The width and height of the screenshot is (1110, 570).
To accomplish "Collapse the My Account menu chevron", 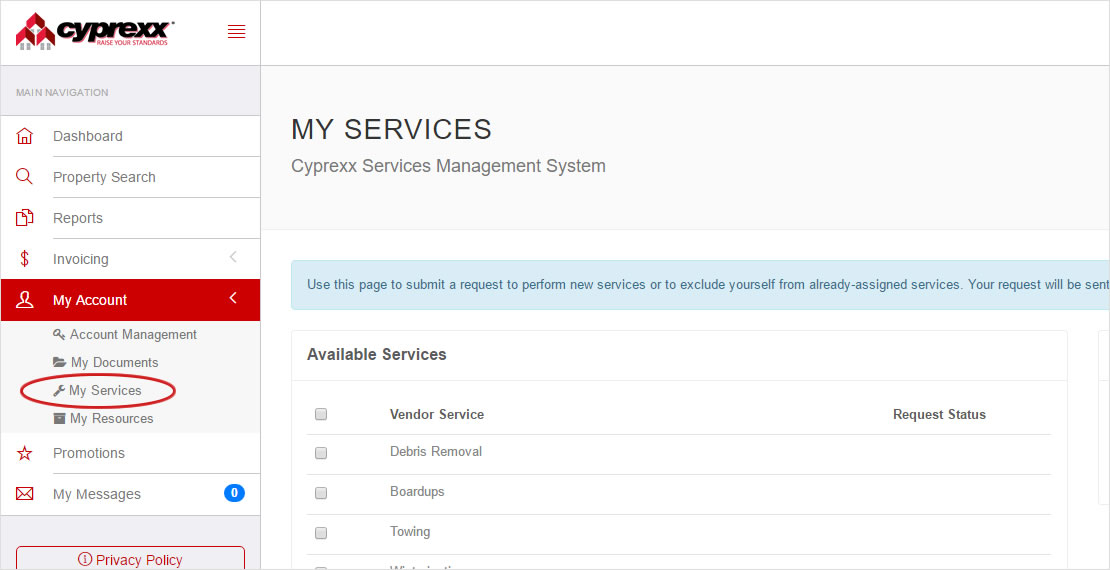I will click(x=233, y=299).
